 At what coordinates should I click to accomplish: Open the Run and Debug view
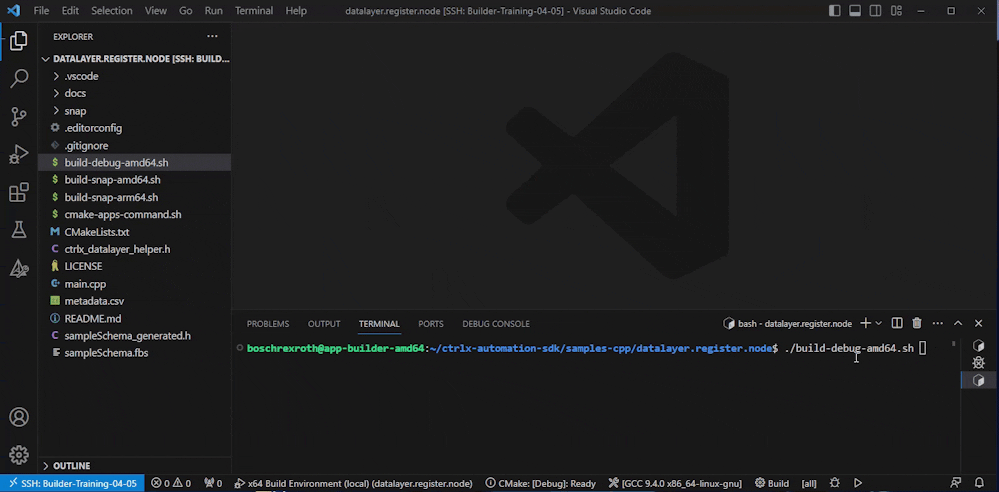tap(18, 154)
